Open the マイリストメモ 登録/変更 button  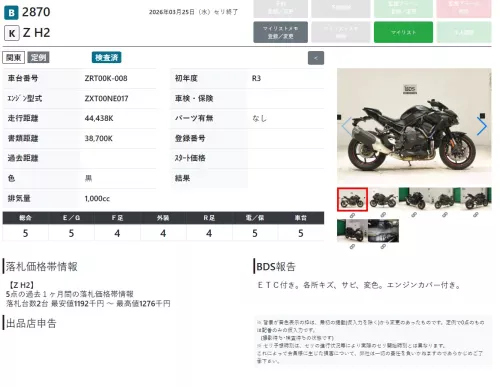tap(280, 32)
